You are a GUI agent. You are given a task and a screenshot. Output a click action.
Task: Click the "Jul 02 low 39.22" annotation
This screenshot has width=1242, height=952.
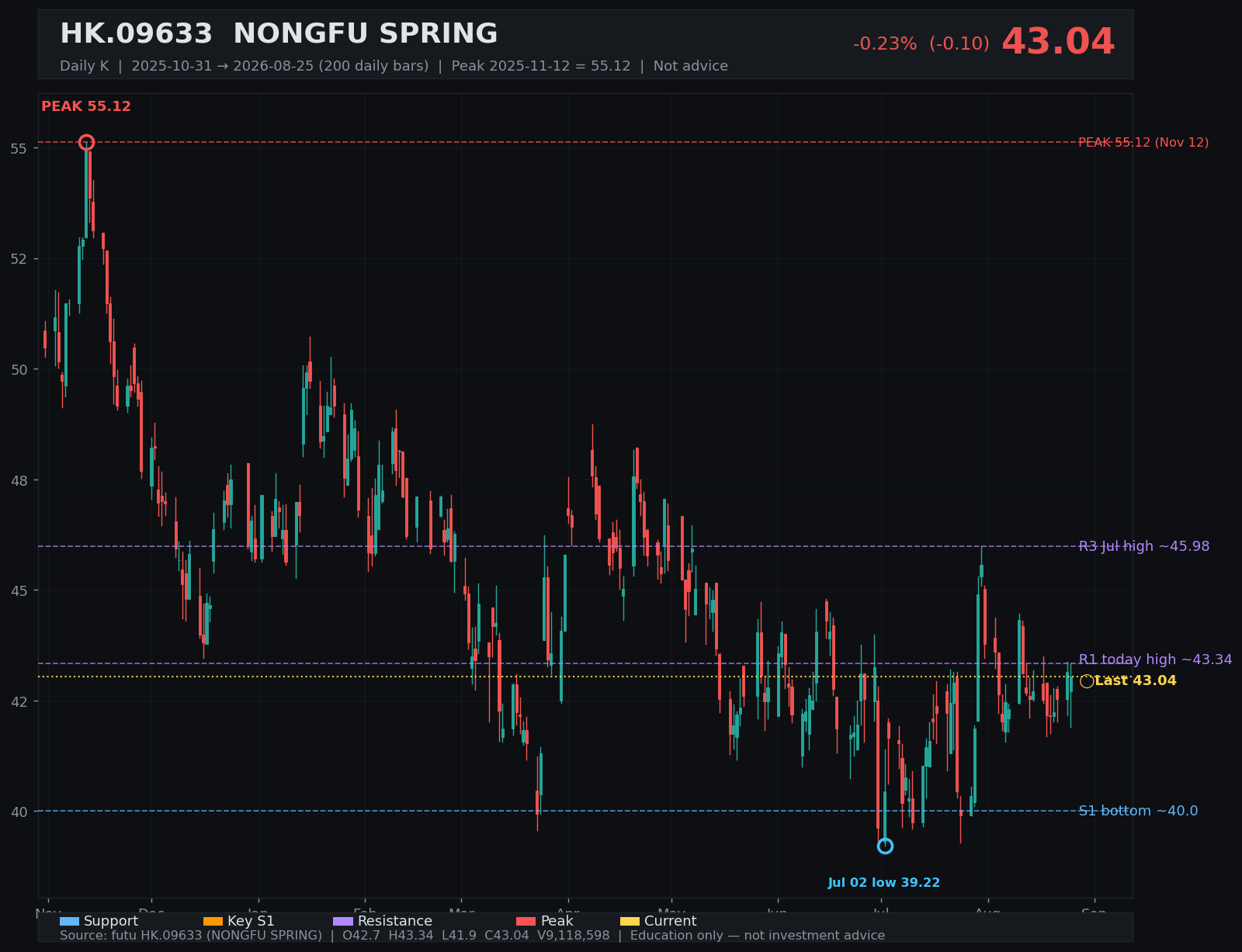tap(884, 883)
